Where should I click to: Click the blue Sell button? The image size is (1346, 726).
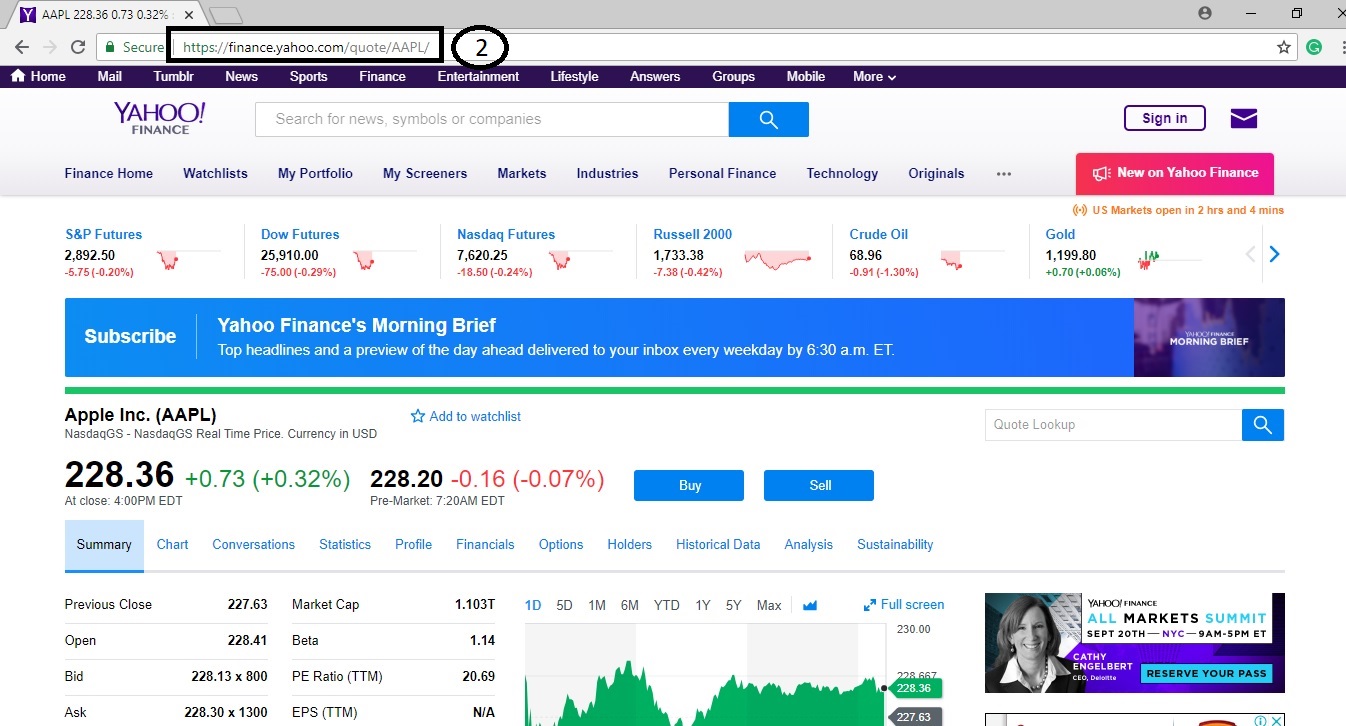click(x=819, y=485)
